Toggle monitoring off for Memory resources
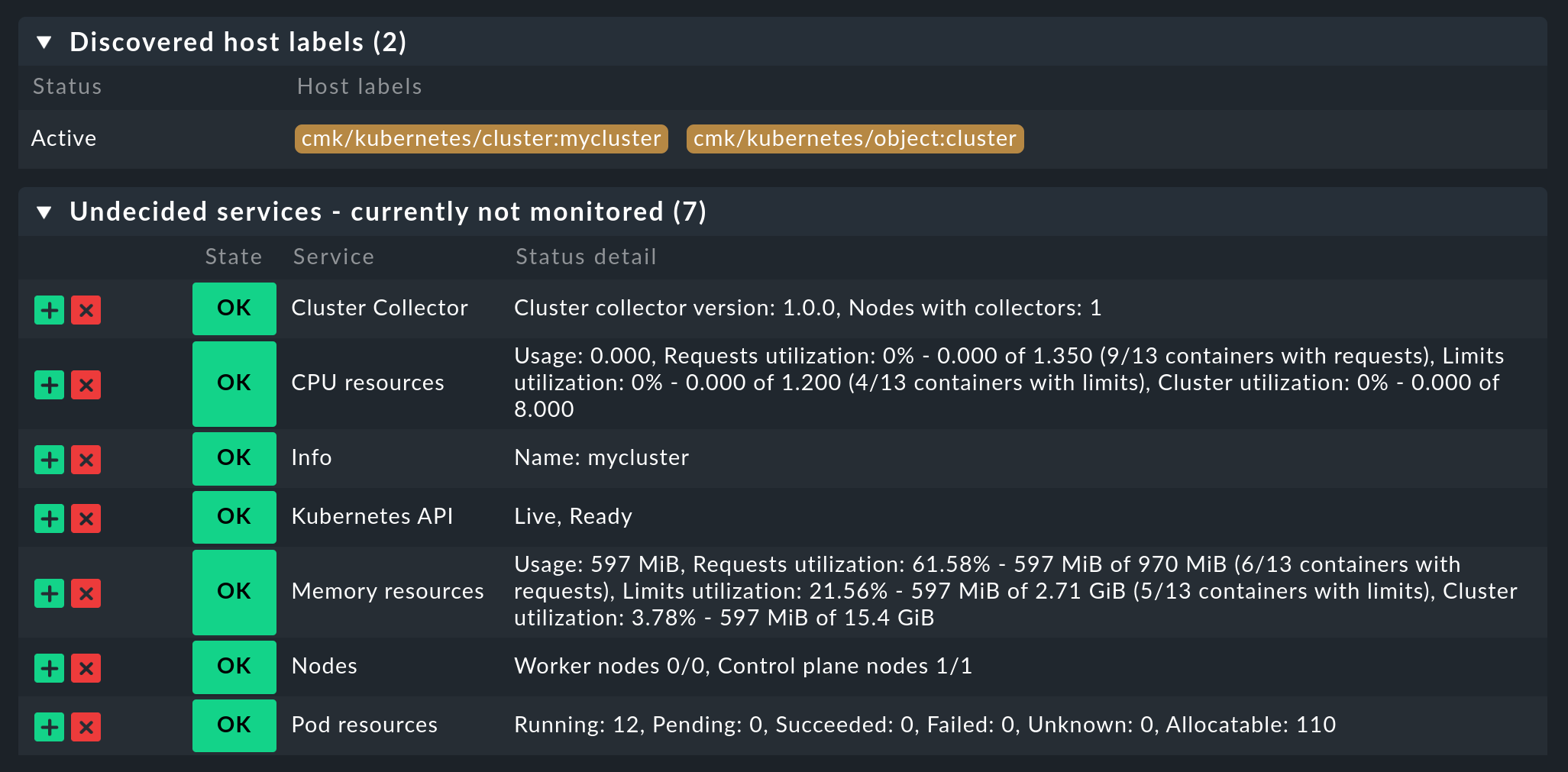Image resolution: width=1568 pixels, height=772 pixels. 86,593
